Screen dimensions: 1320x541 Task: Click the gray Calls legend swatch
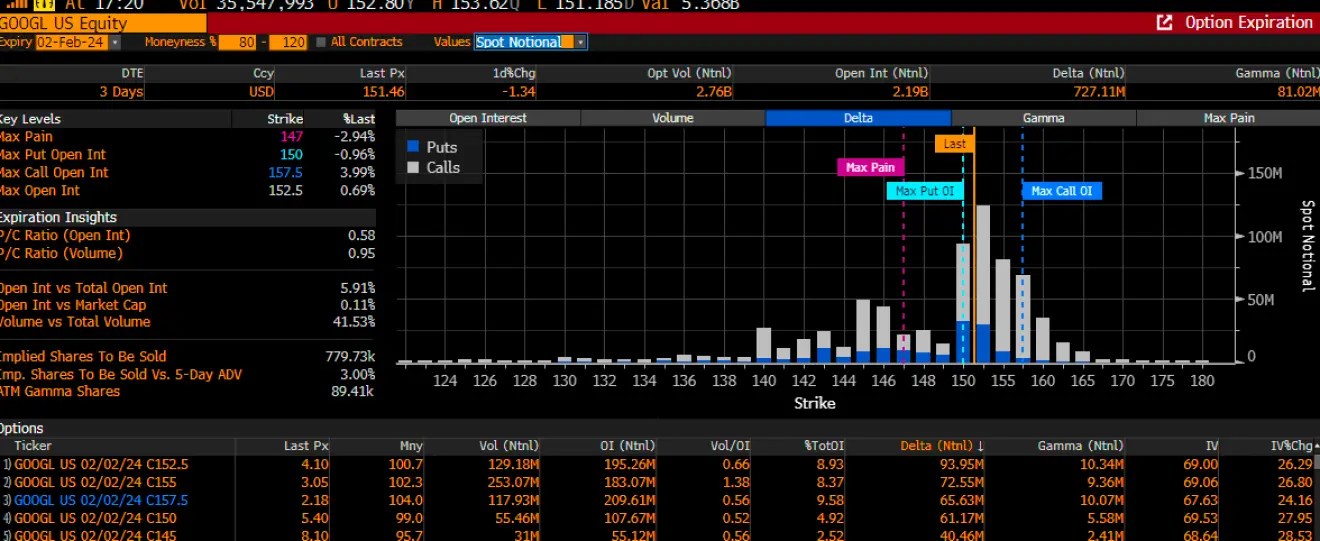(x=413, y=167)
